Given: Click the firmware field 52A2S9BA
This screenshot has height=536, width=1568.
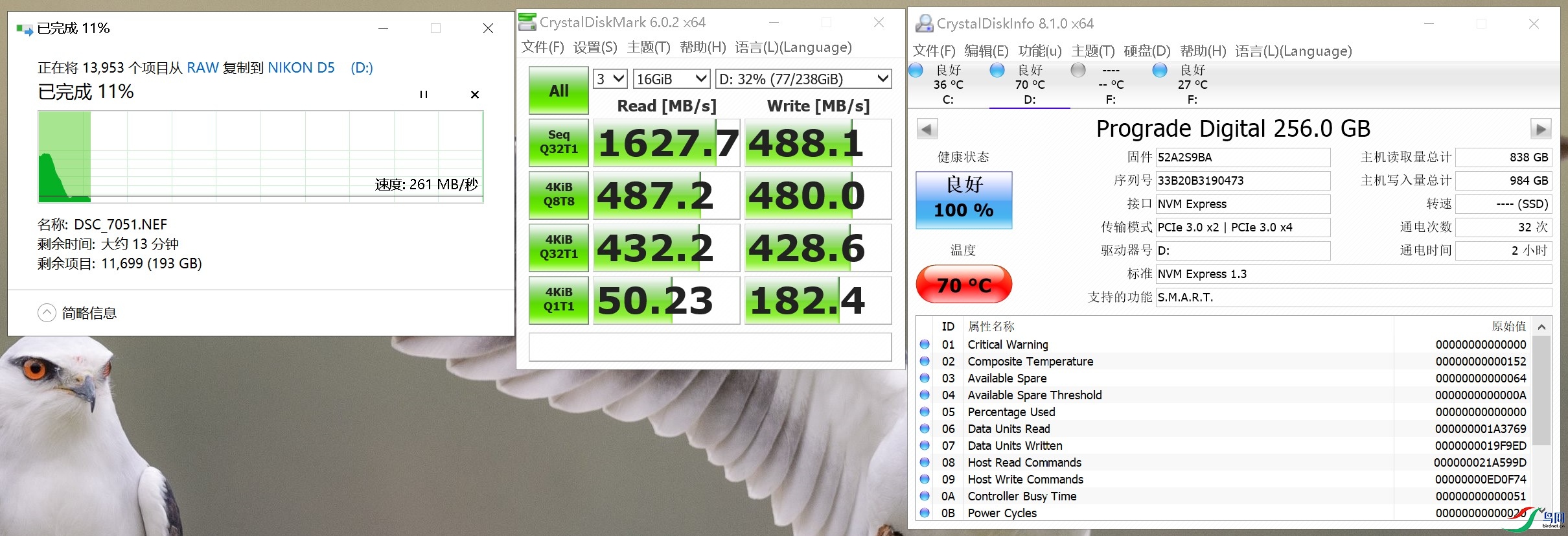Looking at the screenshot, I should (1243, 157).
